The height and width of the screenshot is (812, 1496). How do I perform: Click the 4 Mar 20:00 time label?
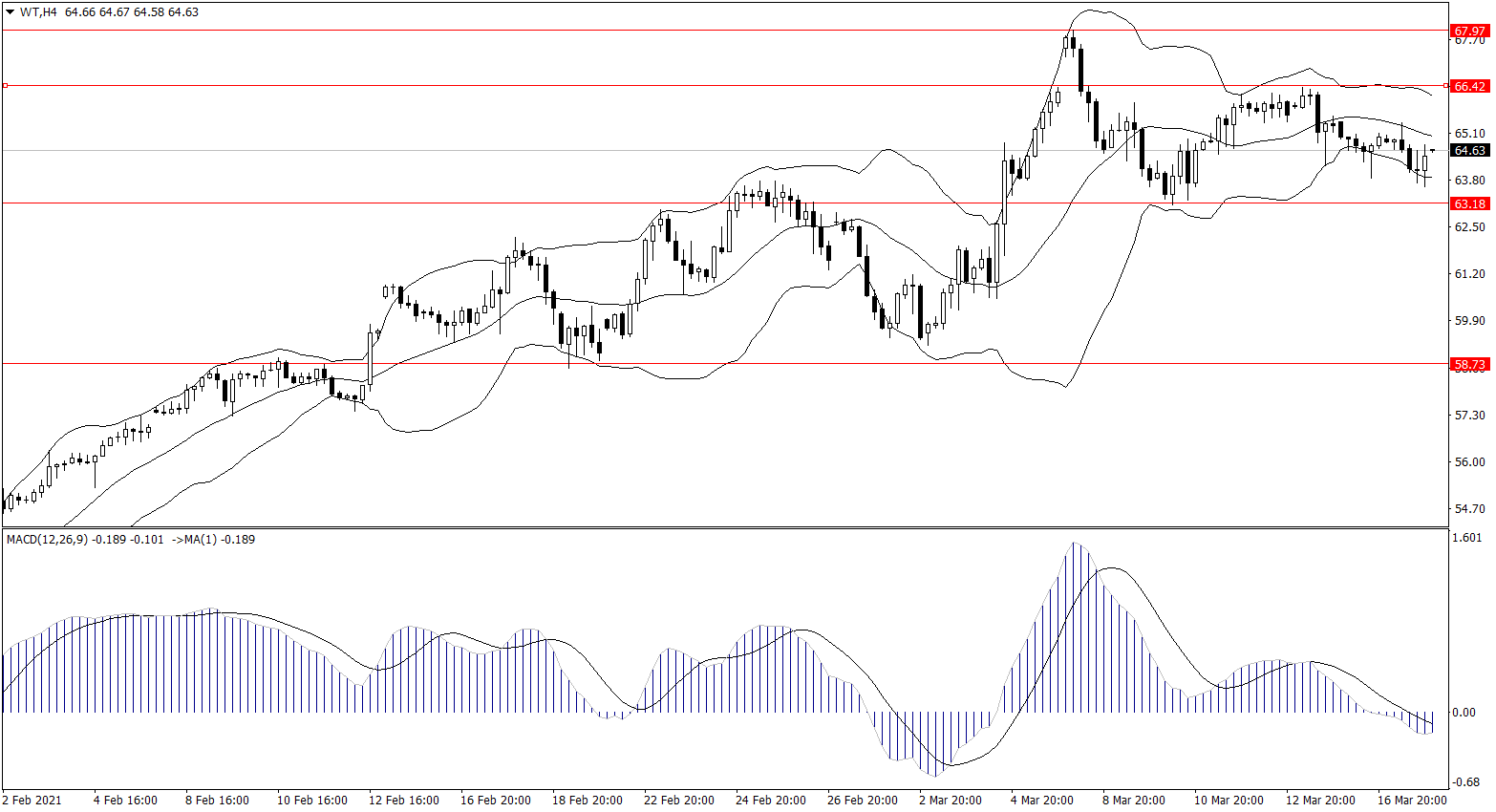pos(1041,800)
